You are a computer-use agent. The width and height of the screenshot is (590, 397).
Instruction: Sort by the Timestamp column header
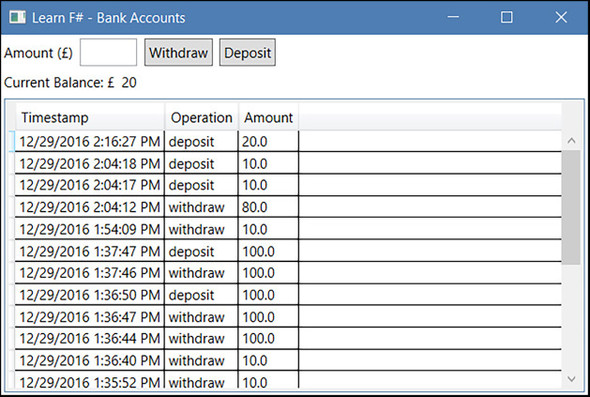click(x=90, y=117)
